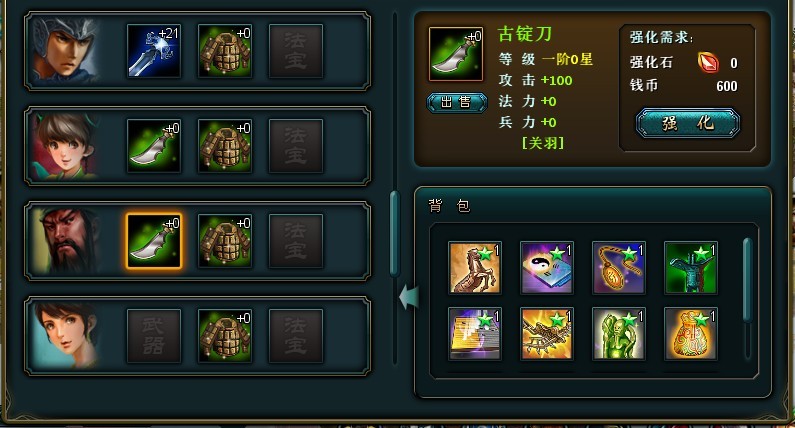795x428 pixels.
Task: Click the helmeted warrior portrait
Action: (66, 50)
